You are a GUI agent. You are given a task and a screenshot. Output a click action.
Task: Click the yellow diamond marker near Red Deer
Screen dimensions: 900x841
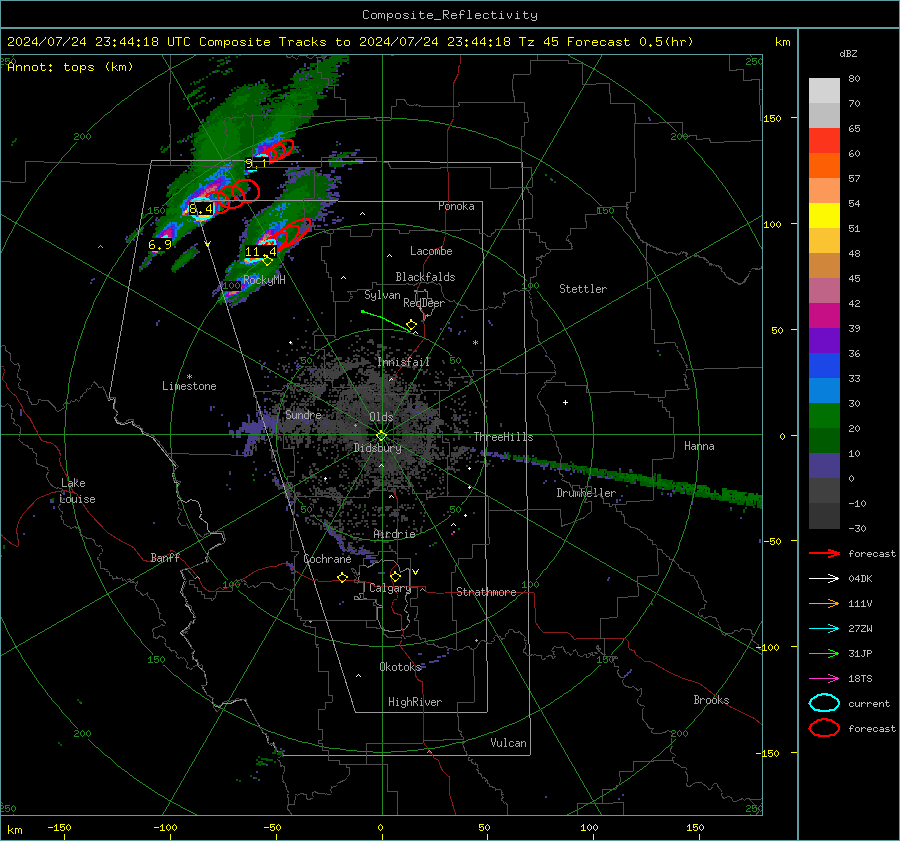tap(412, 325)
